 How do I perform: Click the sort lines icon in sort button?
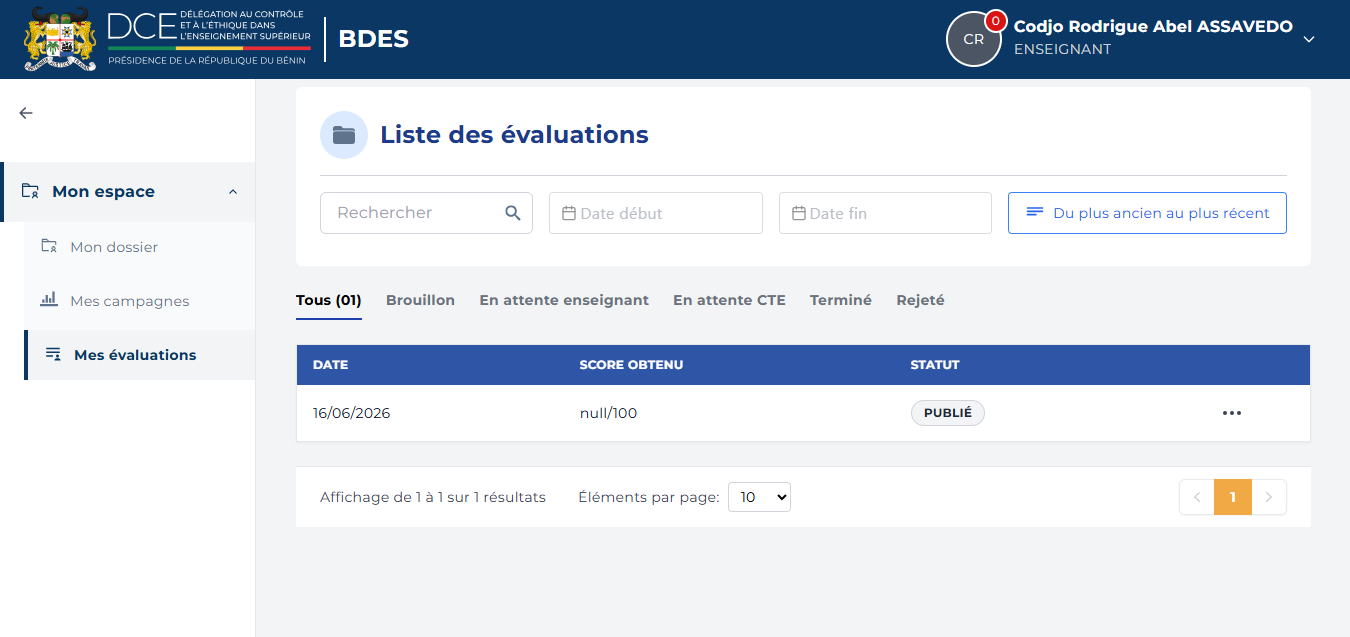tap(1035, 212)
